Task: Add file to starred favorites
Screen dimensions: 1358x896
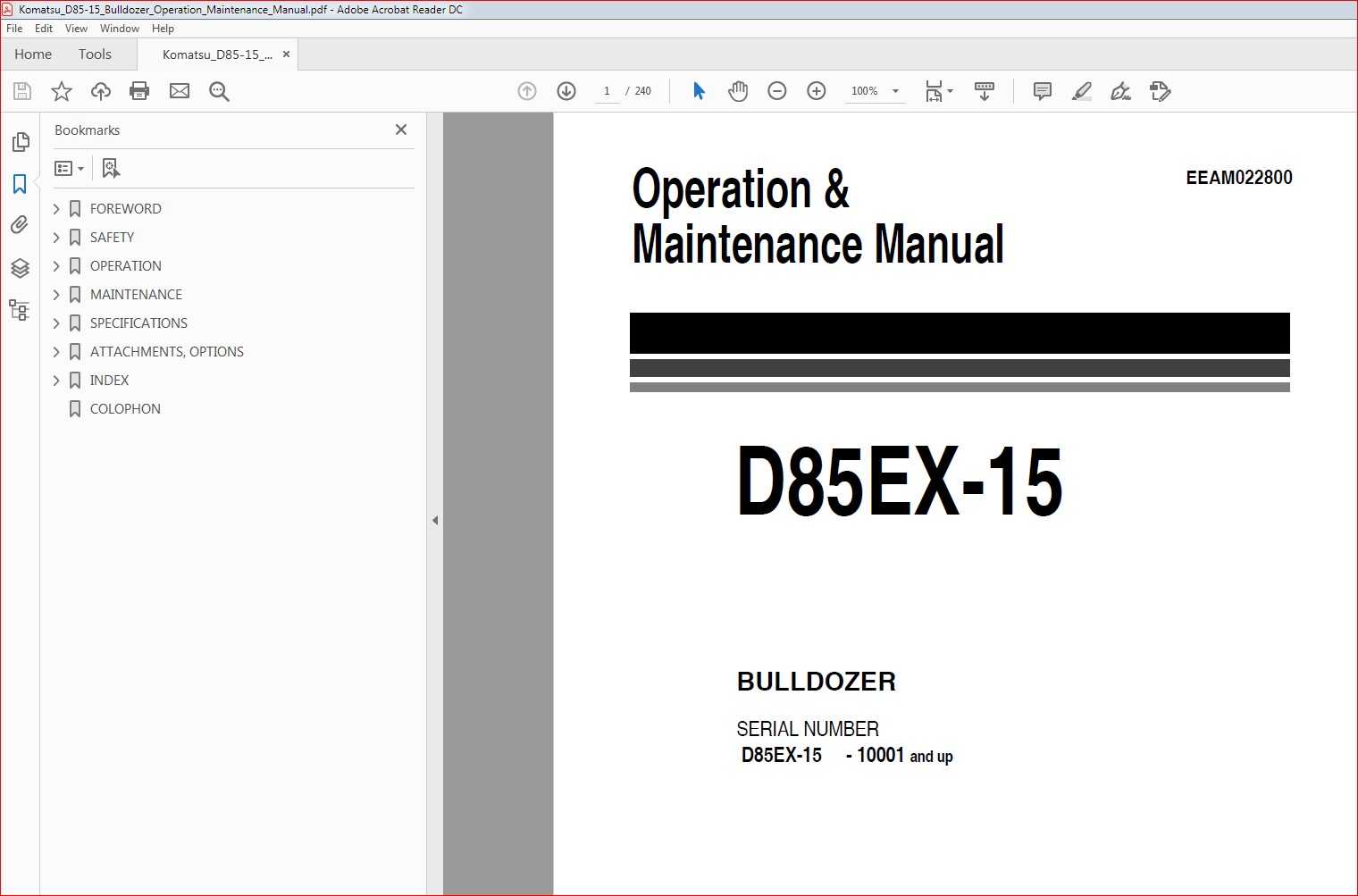Action: (x=62, y=91)
